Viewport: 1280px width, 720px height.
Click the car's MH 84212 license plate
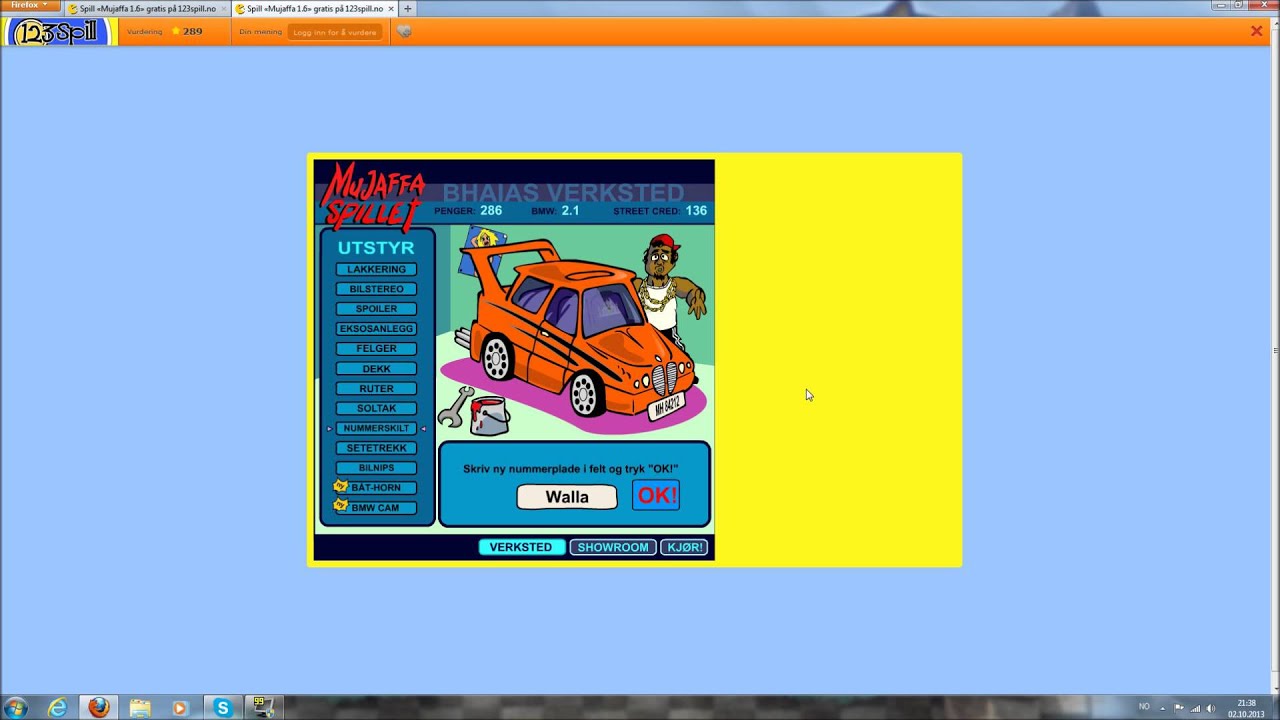click(x=666, y=405)
